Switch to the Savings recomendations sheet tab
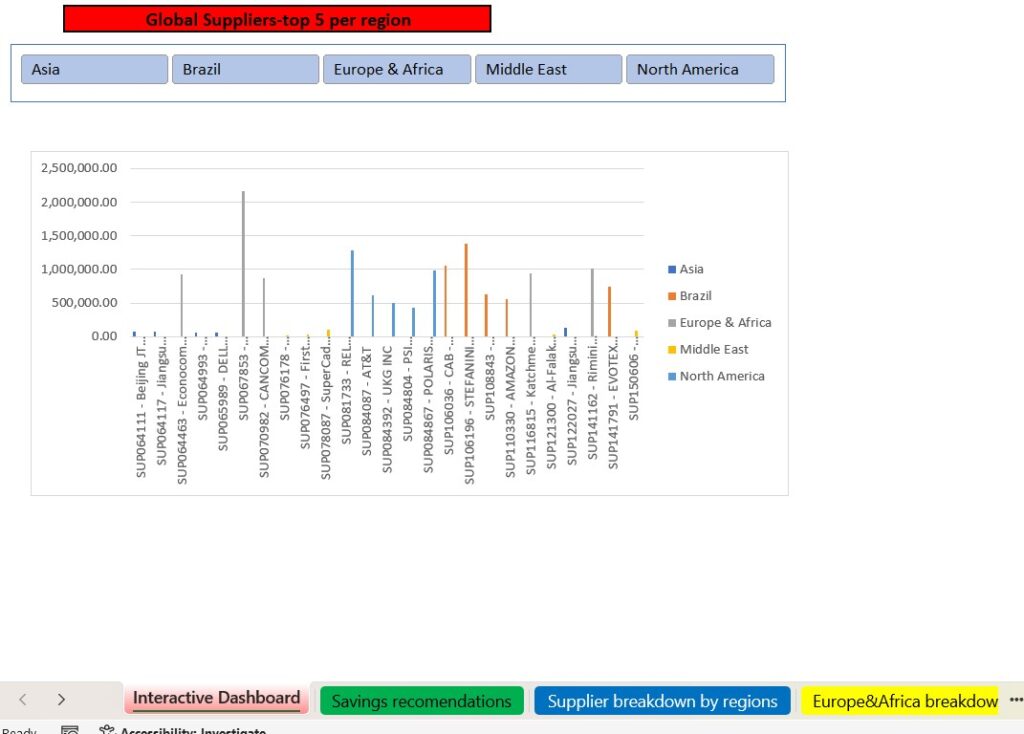This screenshot has width=1024, height=734. coord(421,701)
